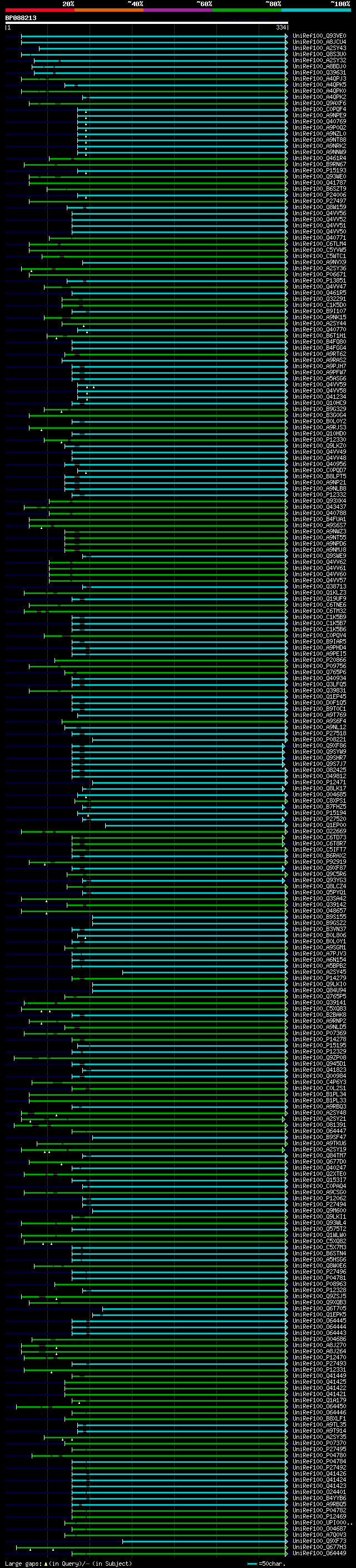Viewport: 356px width, 1568px height.
Task: Click the purple ~60% legend segment
Action: coord(177,10)
